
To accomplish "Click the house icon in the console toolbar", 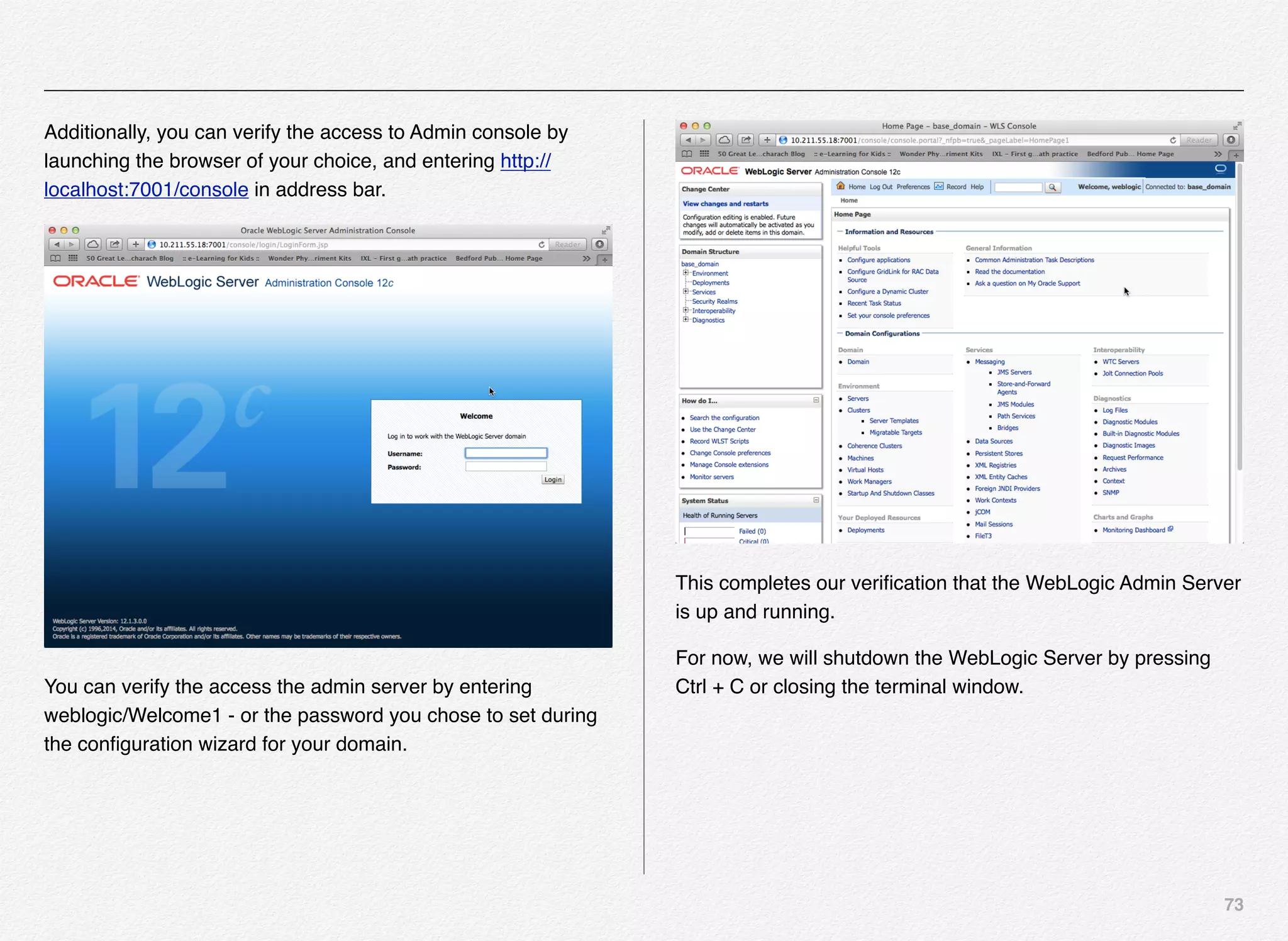I will [x=840, y=186].
